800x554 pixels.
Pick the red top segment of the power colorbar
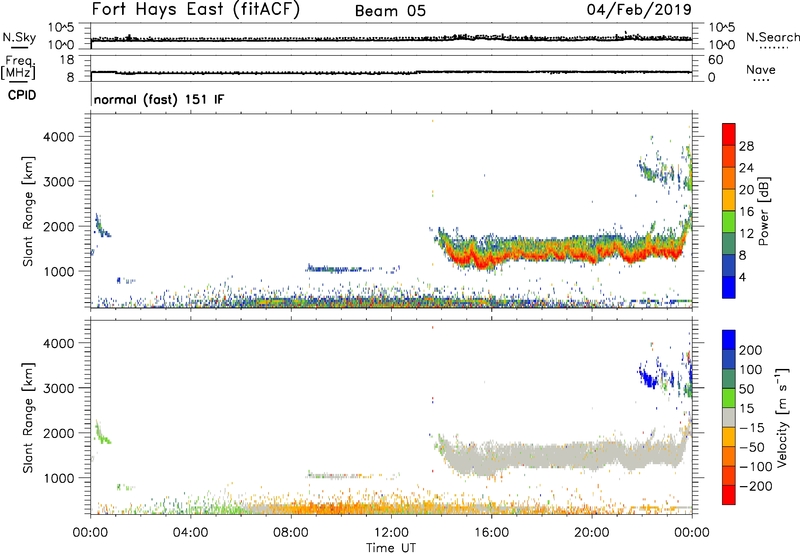(729, 135)
